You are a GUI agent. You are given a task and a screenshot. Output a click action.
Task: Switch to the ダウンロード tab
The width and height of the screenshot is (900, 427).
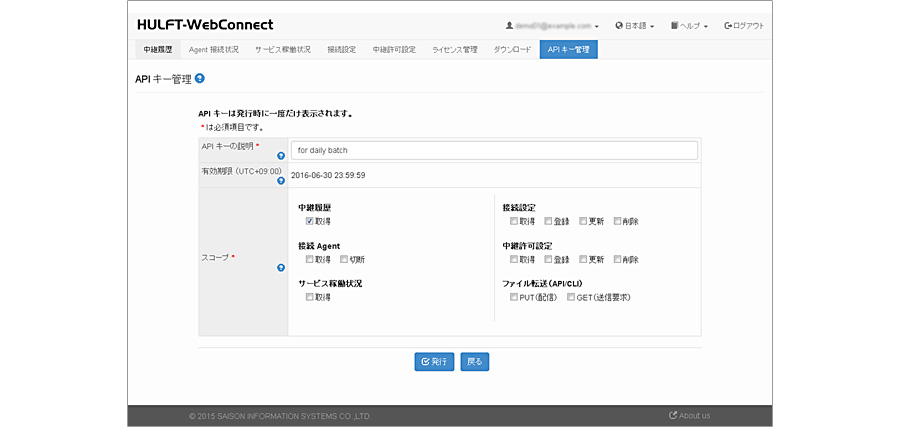click(513, 50)
